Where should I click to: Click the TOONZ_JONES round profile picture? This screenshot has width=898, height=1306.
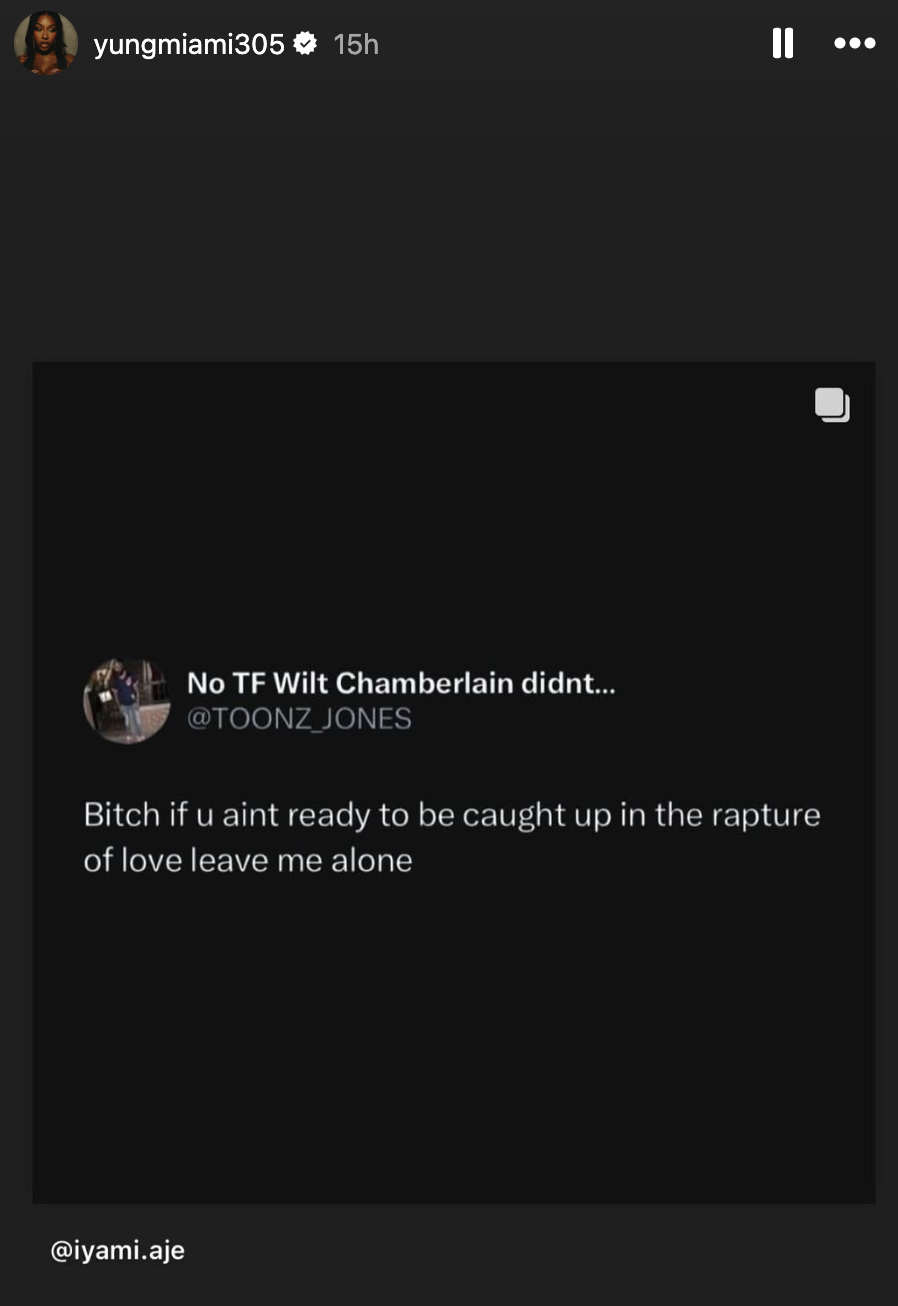pyautogui.click(x=127, y=701)
